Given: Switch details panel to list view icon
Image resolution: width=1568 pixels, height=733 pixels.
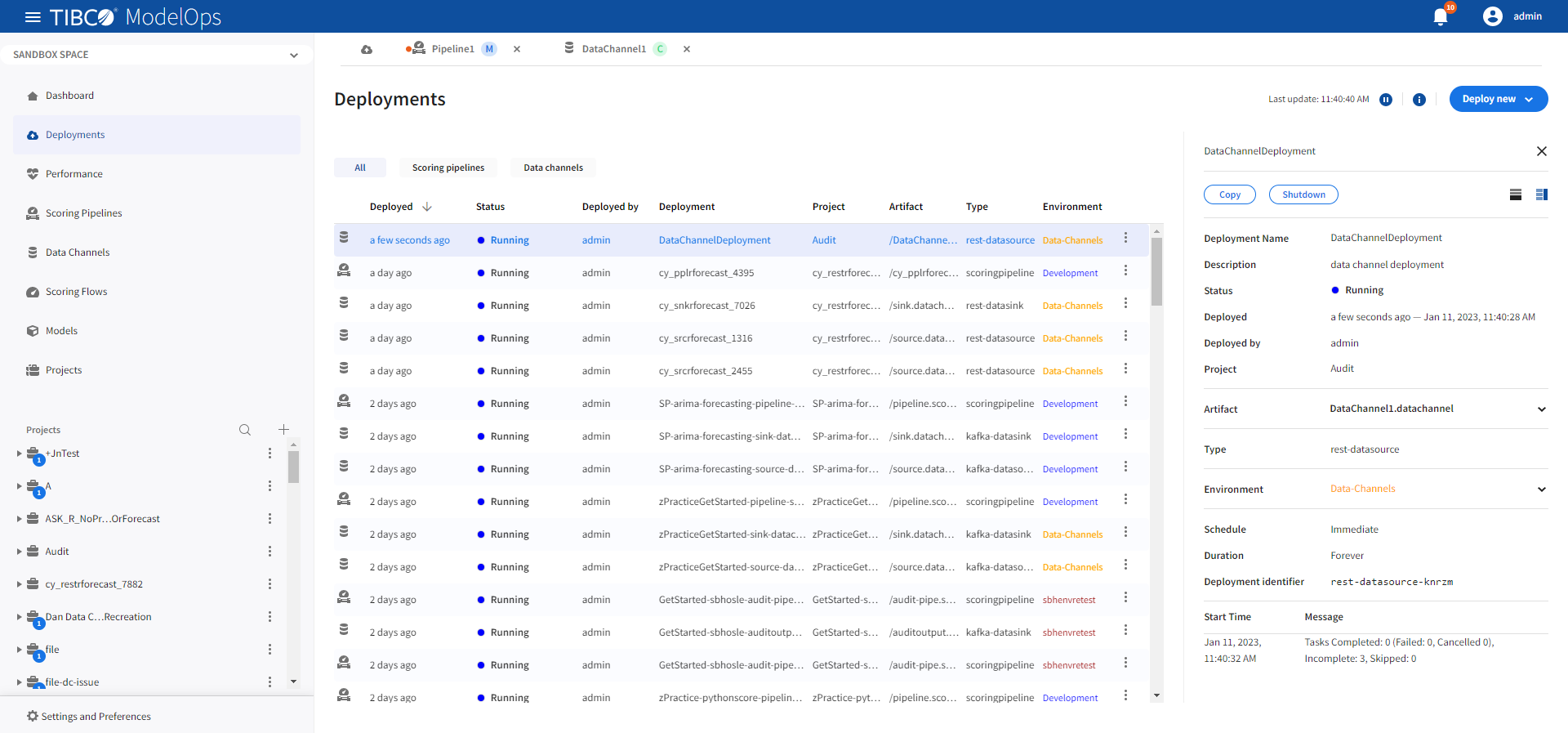Looking at the screenshot, I should tap(1516, 194).
